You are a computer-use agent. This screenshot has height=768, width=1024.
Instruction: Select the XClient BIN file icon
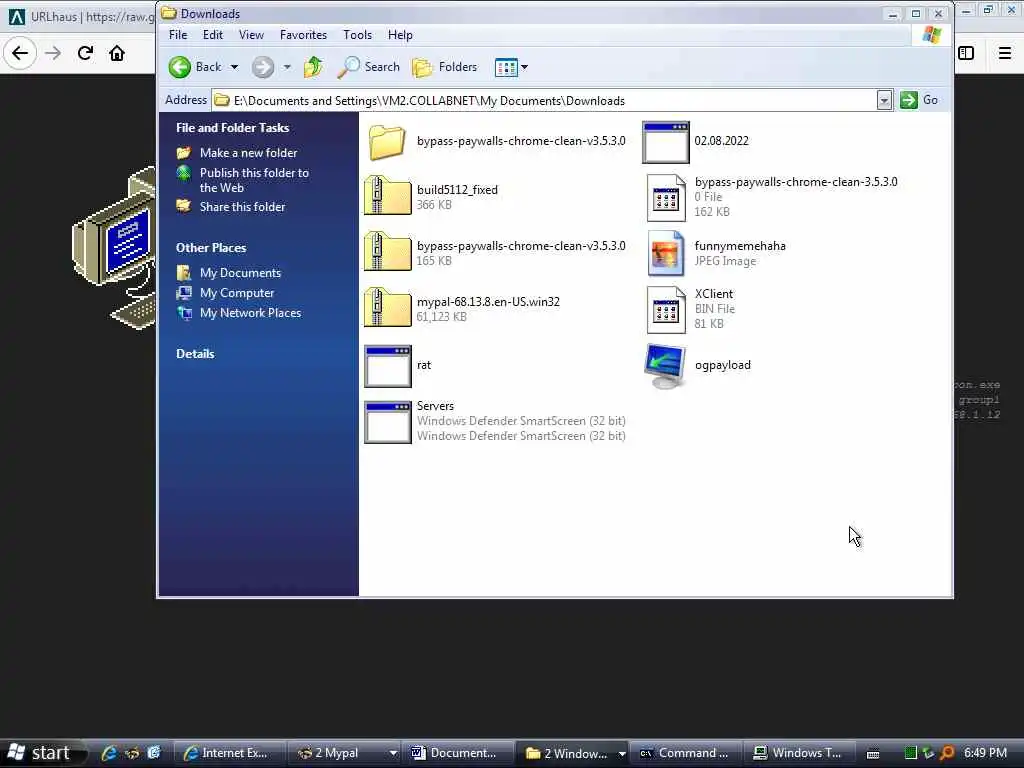pyautogui.click(x=666, y=310)
